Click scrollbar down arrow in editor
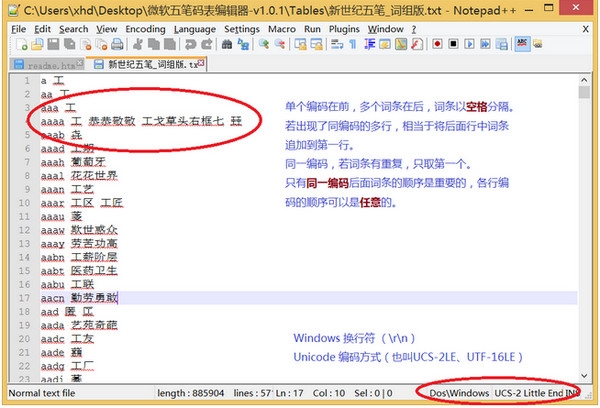 pyautogui.click(x=584, y=375)
